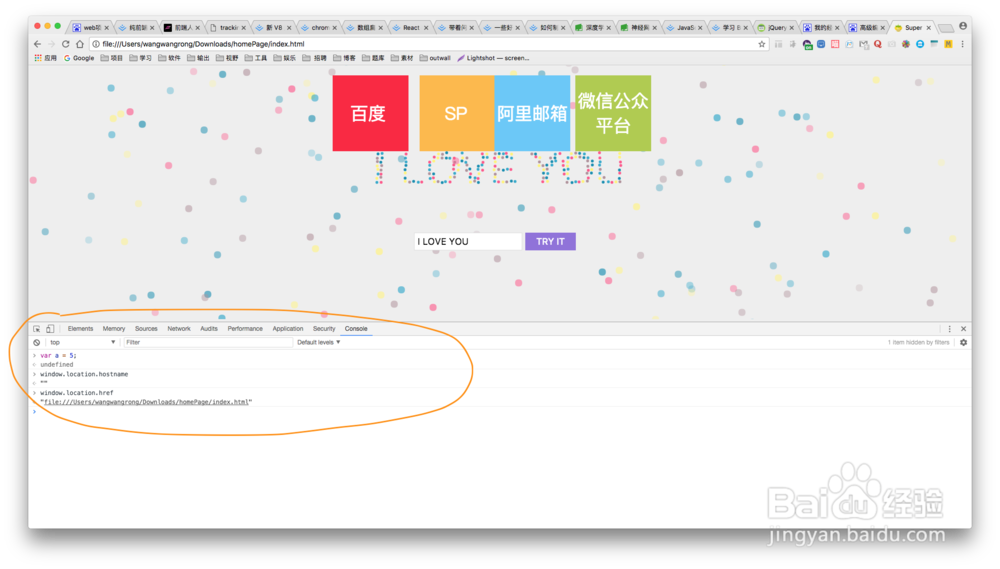Click the site info icon in address bar

pyautogui.click(x=96, y=44)
